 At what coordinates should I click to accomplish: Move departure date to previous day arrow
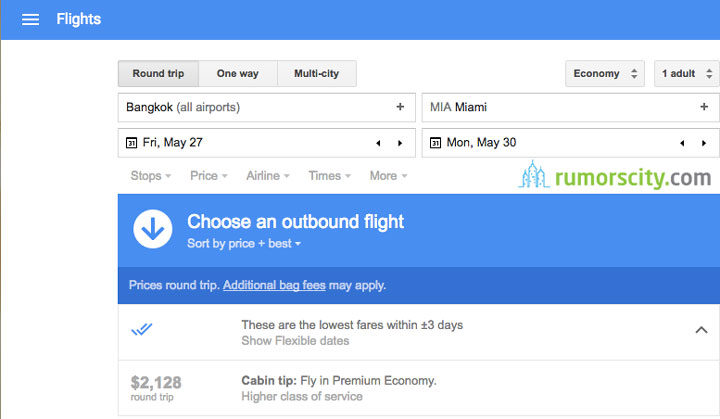click(378, 143)
